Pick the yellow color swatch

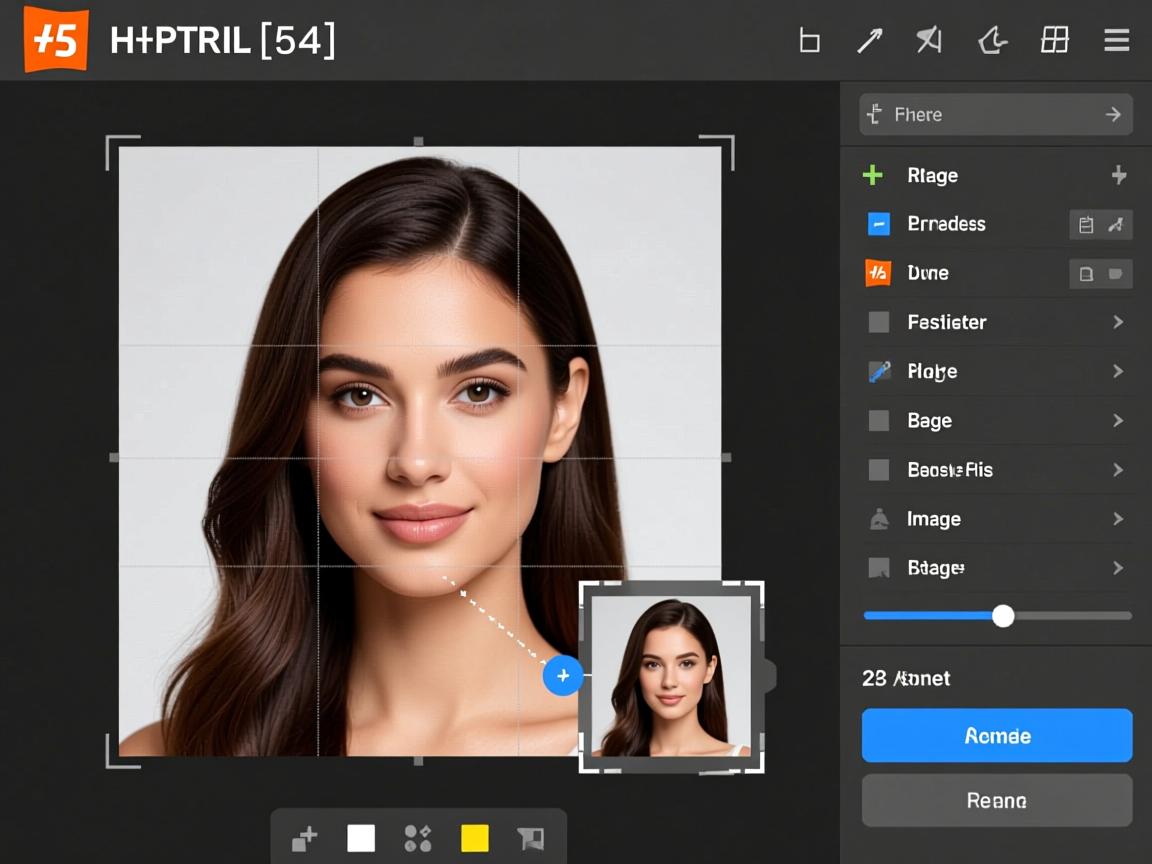pyautogui.click(x=474, y=838)
